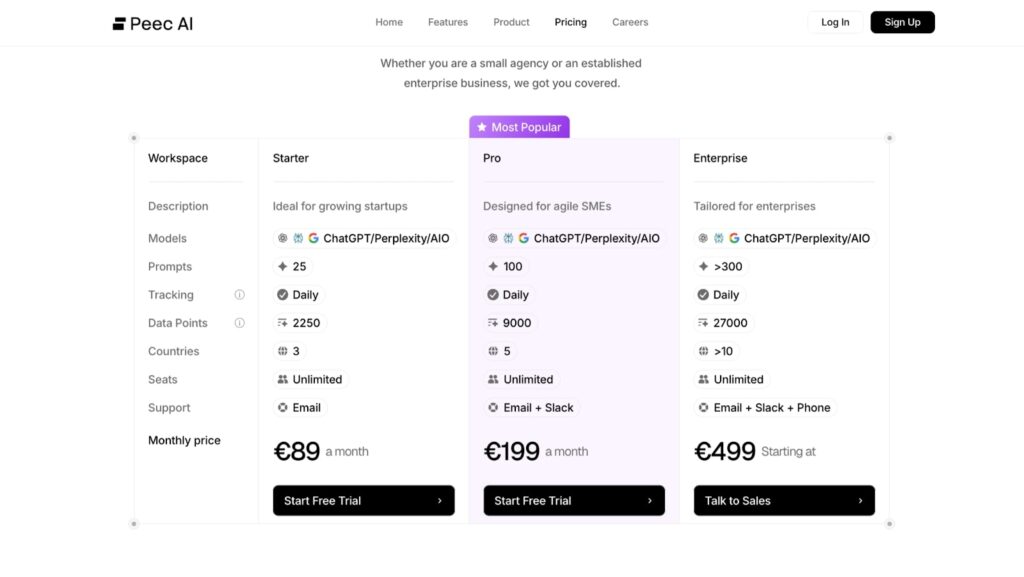Click the chevron on Pro's Start Free Trial button
1024x577 pixels.
(x=648, y=500)
